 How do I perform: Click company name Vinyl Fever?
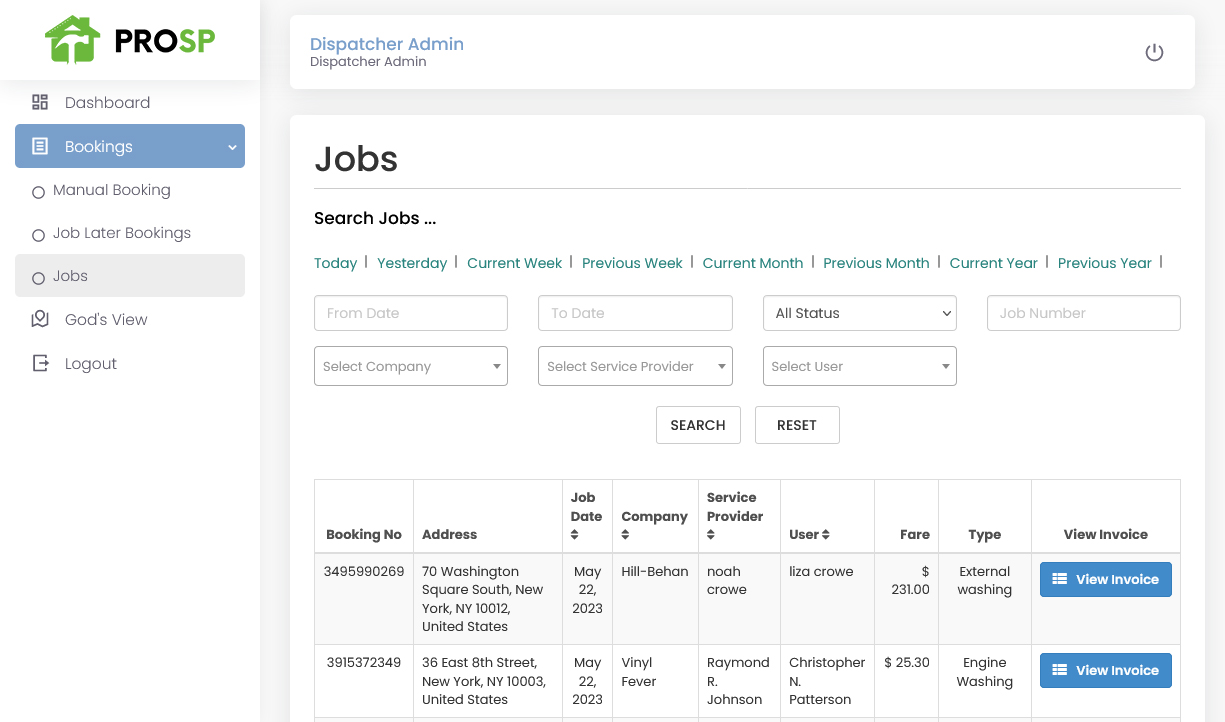[x=639, y=672]
